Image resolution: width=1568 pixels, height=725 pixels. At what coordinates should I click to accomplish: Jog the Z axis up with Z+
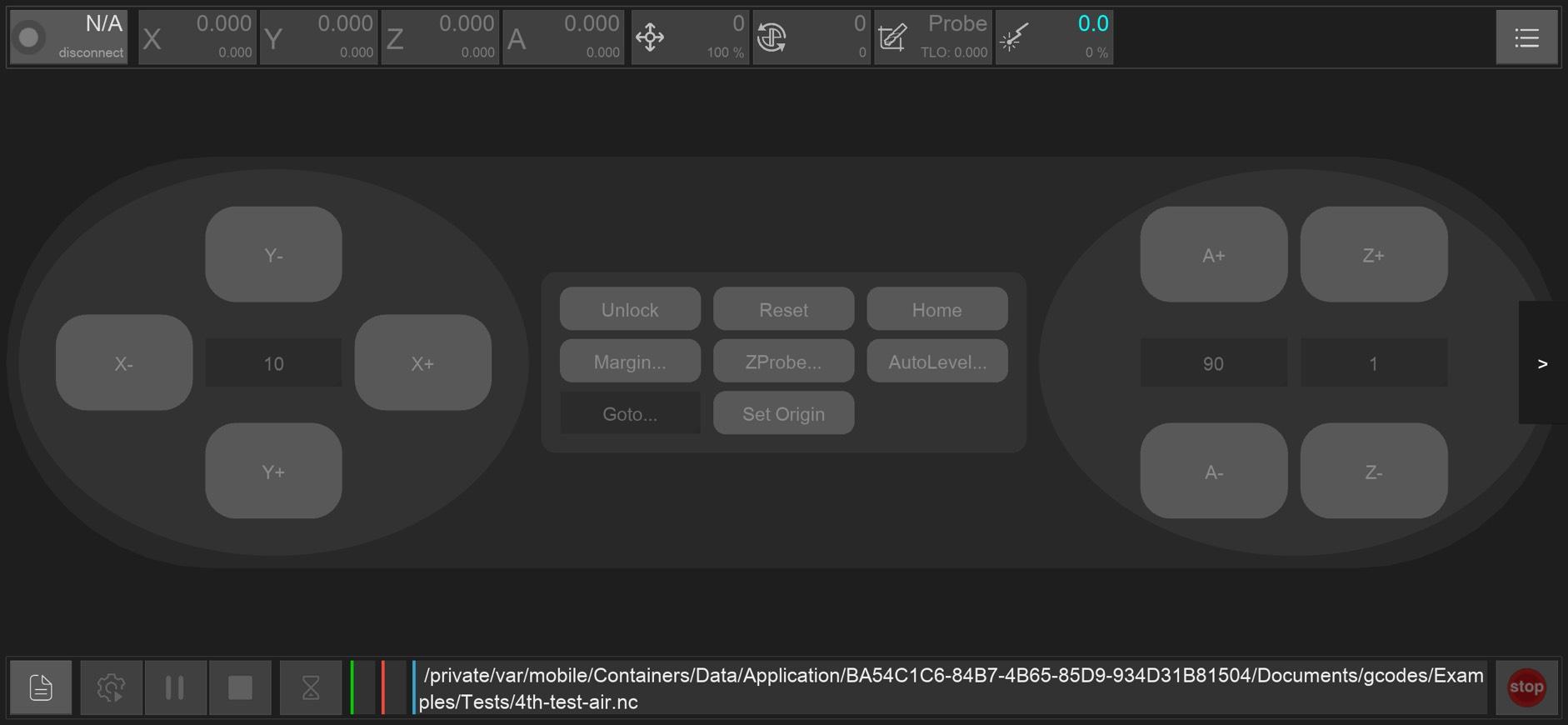[x=1373, y=255]
